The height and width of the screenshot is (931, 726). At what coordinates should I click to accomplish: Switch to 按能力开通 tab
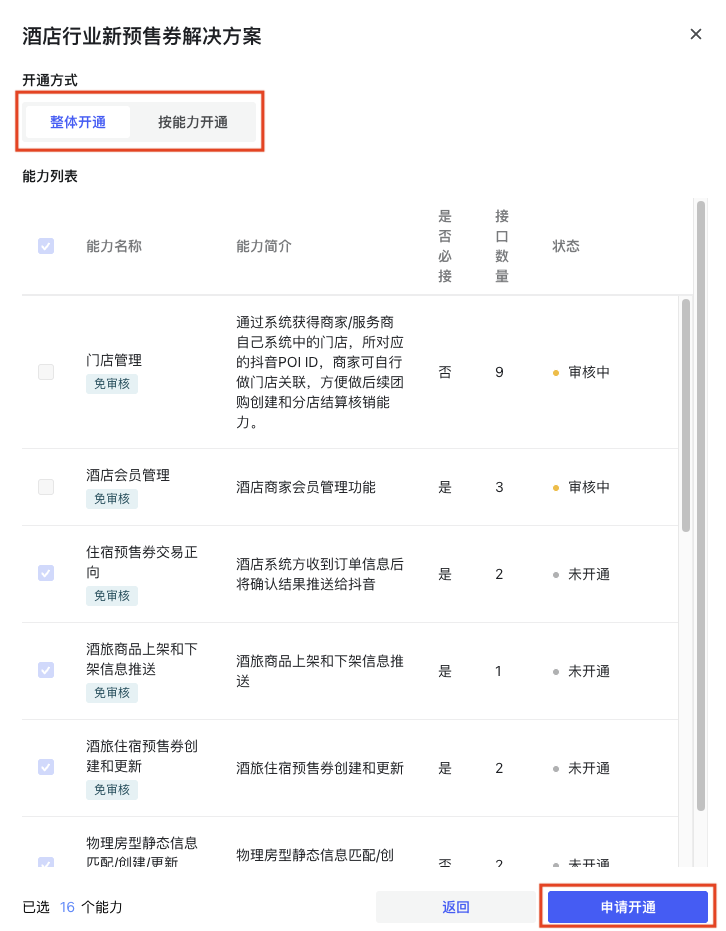(x=193, y=122)
